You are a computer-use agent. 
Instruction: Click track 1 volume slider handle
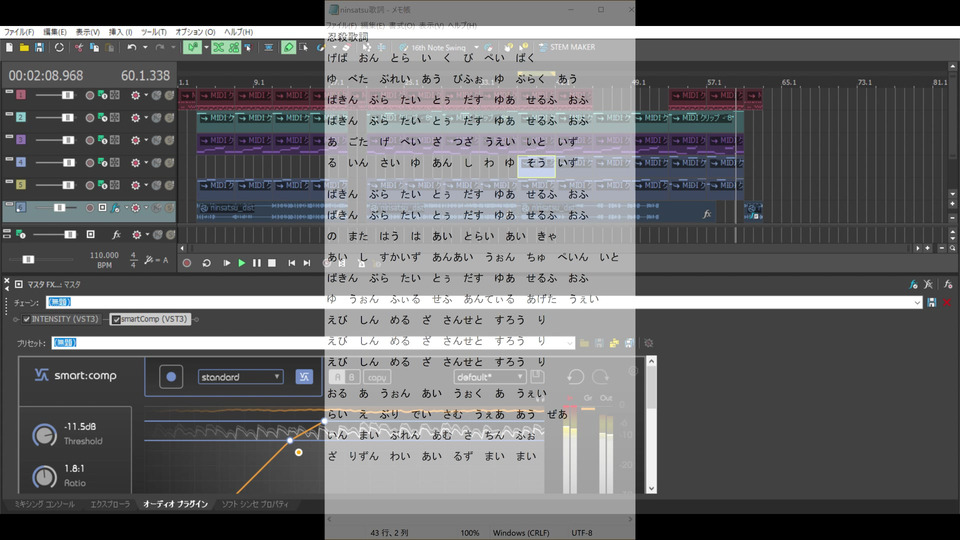click(67, 96)
